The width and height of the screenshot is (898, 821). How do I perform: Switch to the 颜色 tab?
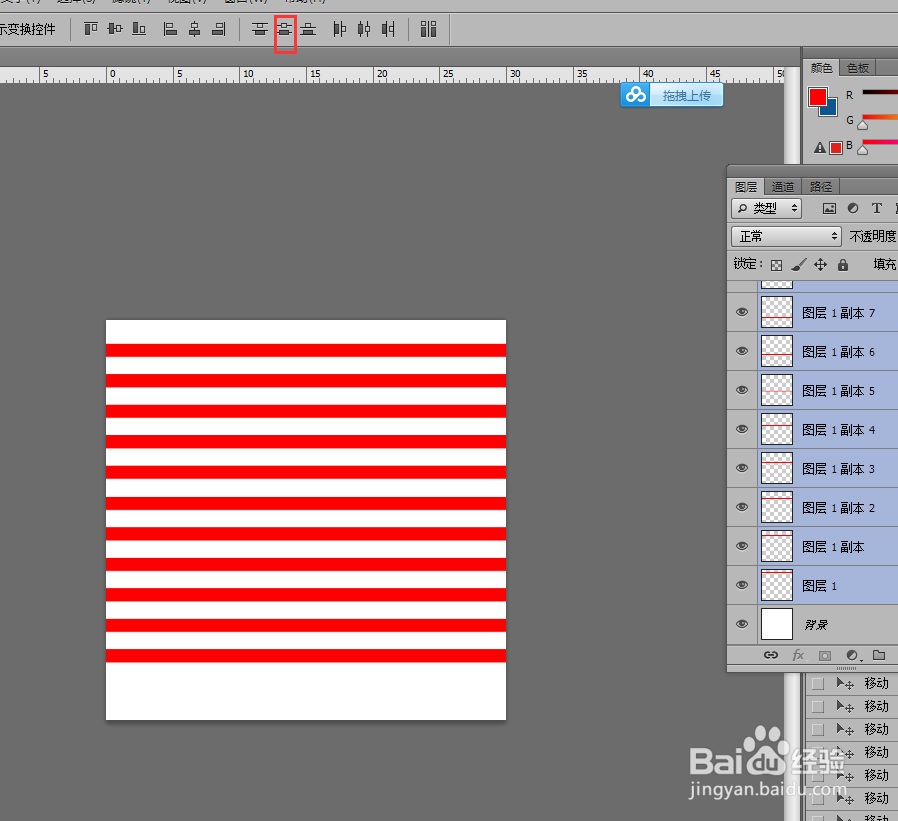[821, 68]
